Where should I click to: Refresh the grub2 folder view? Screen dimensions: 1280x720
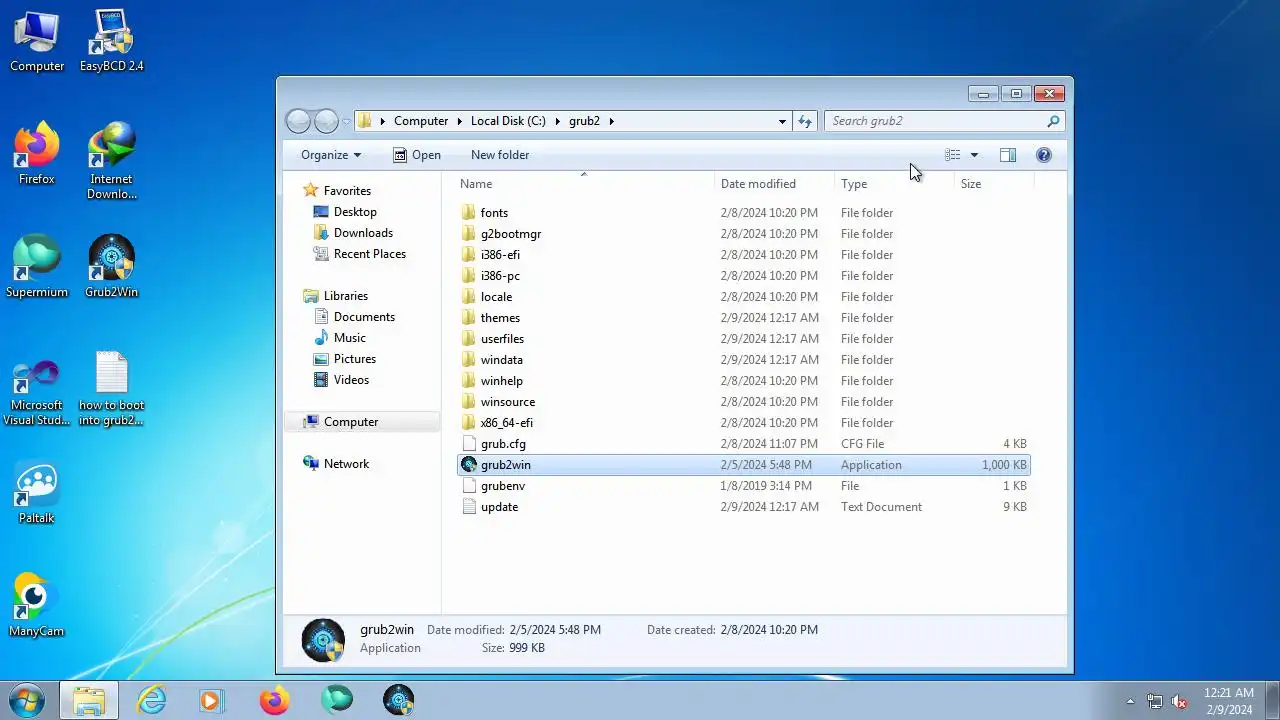click(x=806, y=121)
